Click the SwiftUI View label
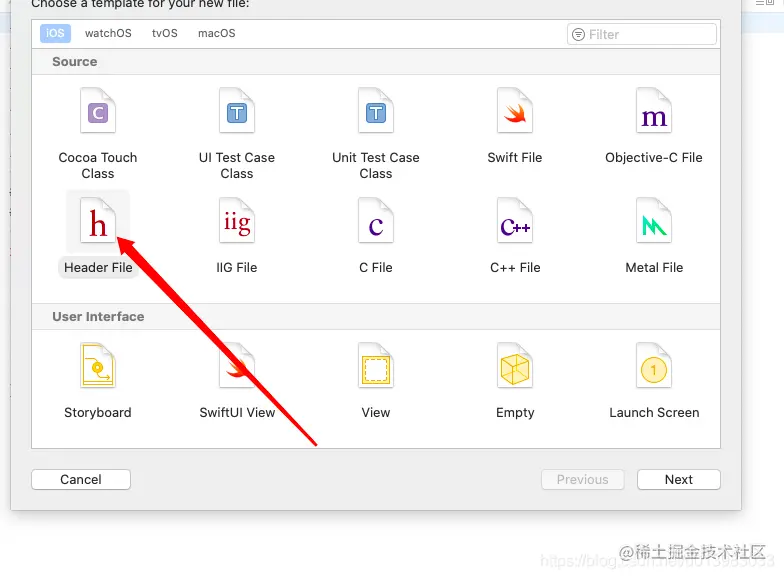 tap(237, 412)
